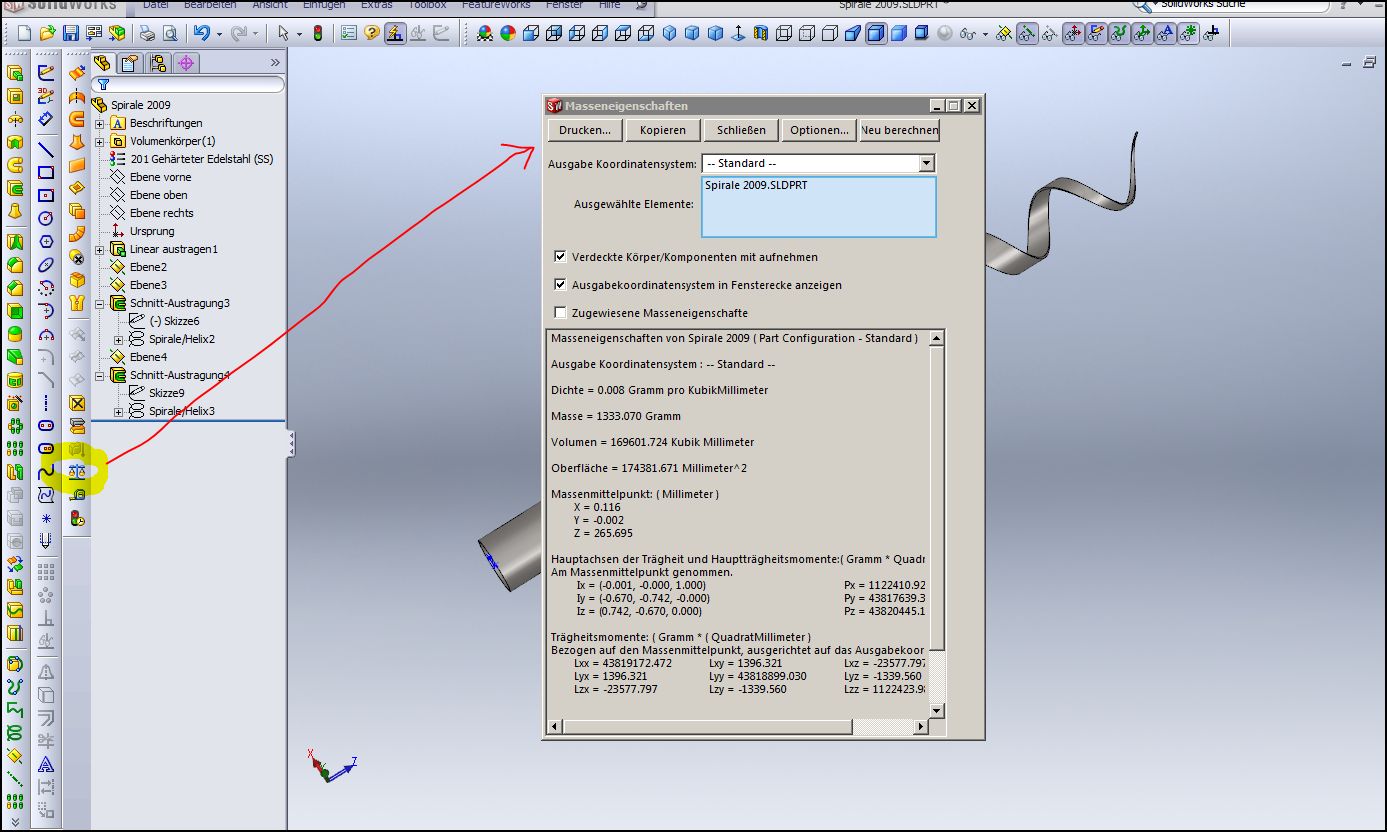Screen dimensions: 1387x832
Task: Collapse the Schnitt-Austragung3 feature
Action: coord(100,303)
